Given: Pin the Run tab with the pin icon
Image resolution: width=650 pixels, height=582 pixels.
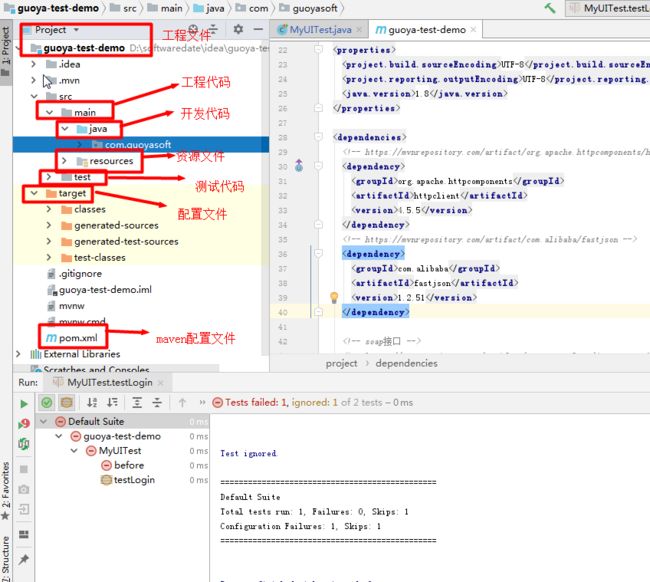Looking at the screenshot, I should 24,560.
